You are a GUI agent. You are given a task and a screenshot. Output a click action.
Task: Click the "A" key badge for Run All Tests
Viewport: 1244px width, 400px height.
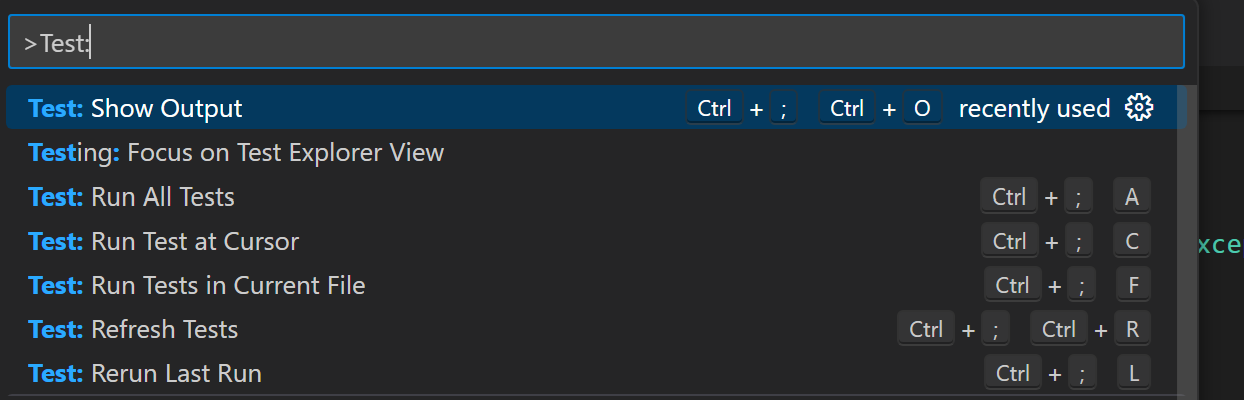1132,197
